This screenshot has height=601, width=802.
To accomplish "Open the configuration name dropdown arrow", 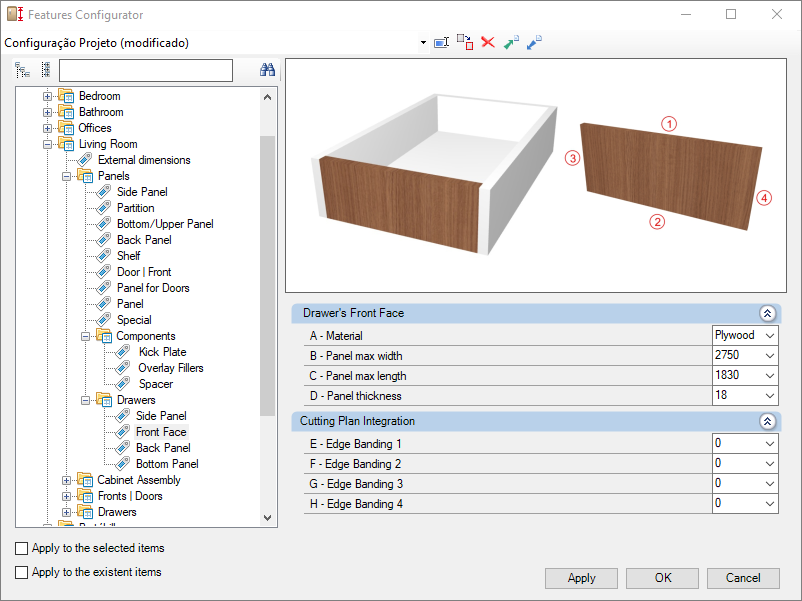I will coord(423,42).
